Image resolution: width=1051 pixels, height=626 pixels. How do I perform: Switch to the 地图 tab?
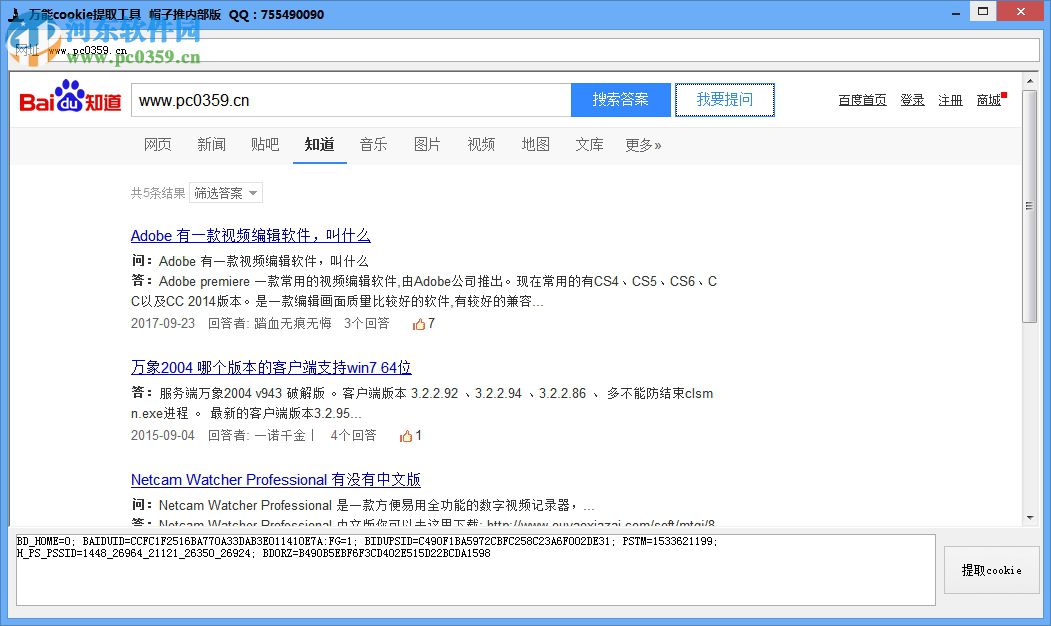[x=535, y=145]
